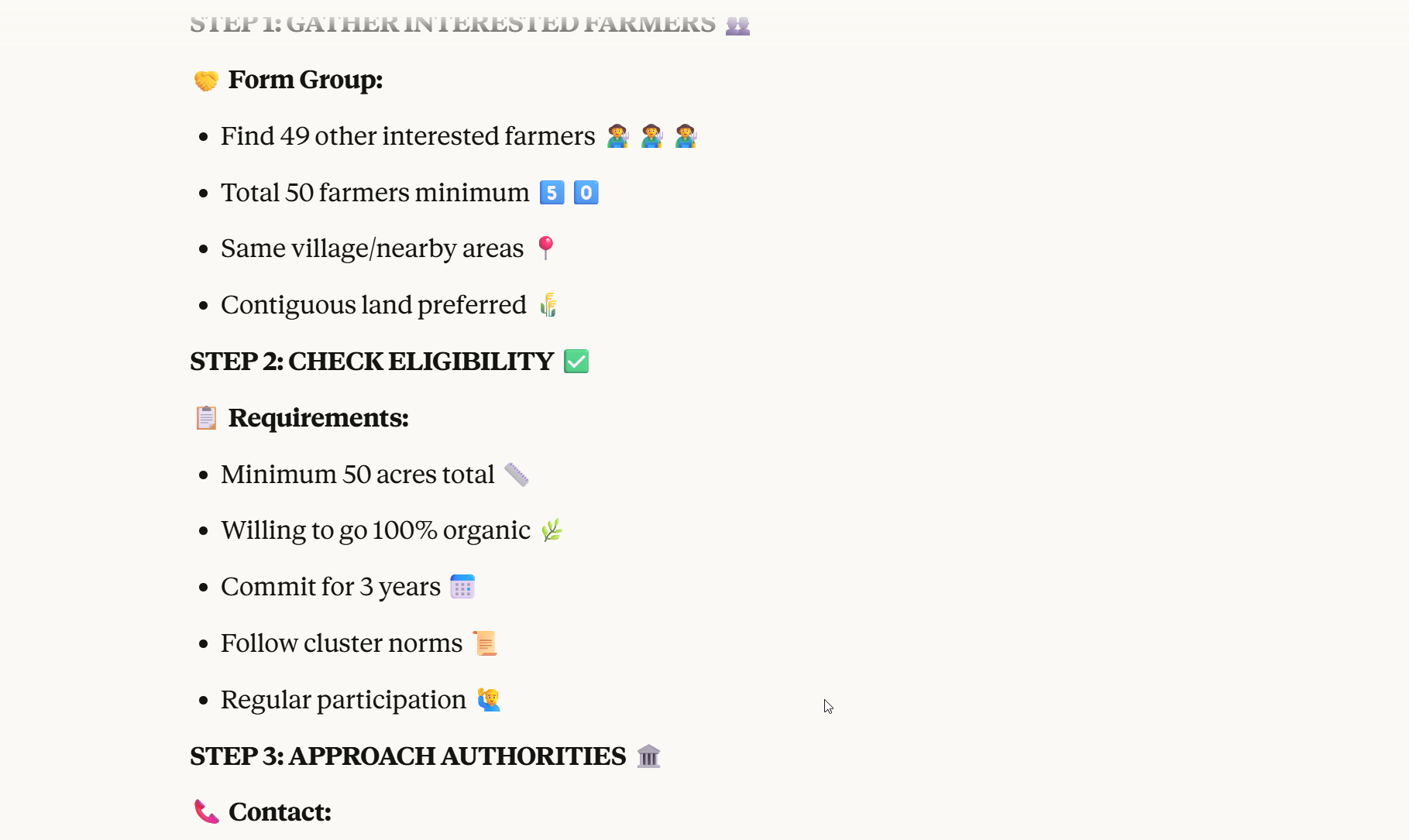
Task: Click the blue keycap 0 emoji
Action: (x=586, y=193)
